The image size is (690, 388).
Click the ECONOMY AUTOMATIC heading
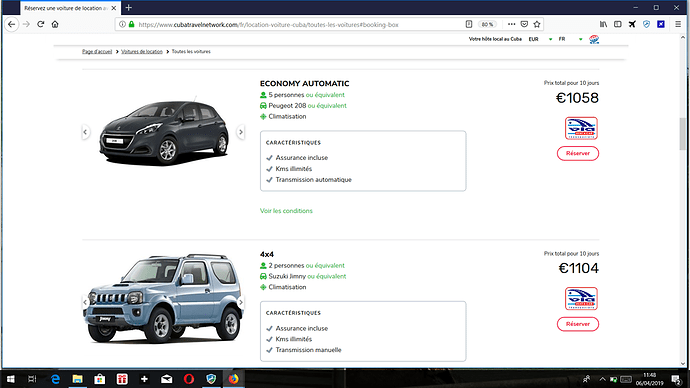(x=305, y=83)
